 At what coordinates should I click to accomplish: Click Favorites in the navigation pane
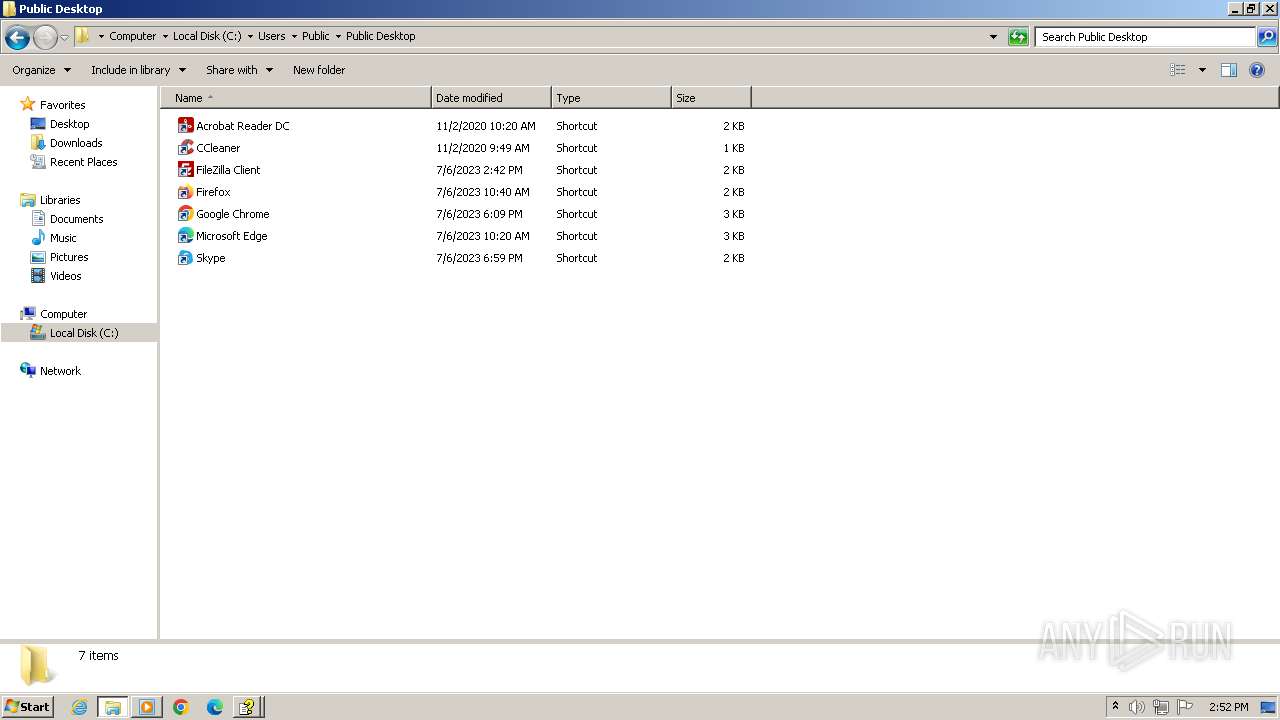(62, 105)
